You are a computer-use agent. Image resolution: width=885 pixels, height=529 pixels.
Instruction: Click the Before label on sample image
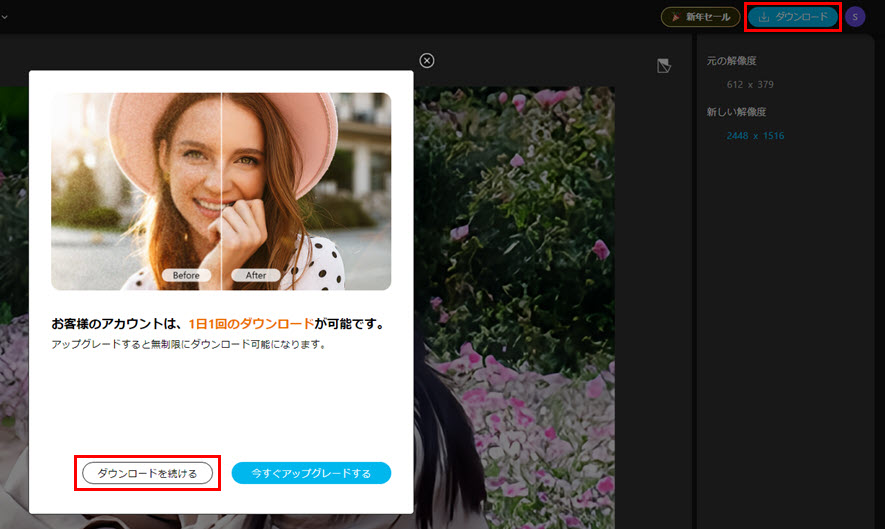186,275
